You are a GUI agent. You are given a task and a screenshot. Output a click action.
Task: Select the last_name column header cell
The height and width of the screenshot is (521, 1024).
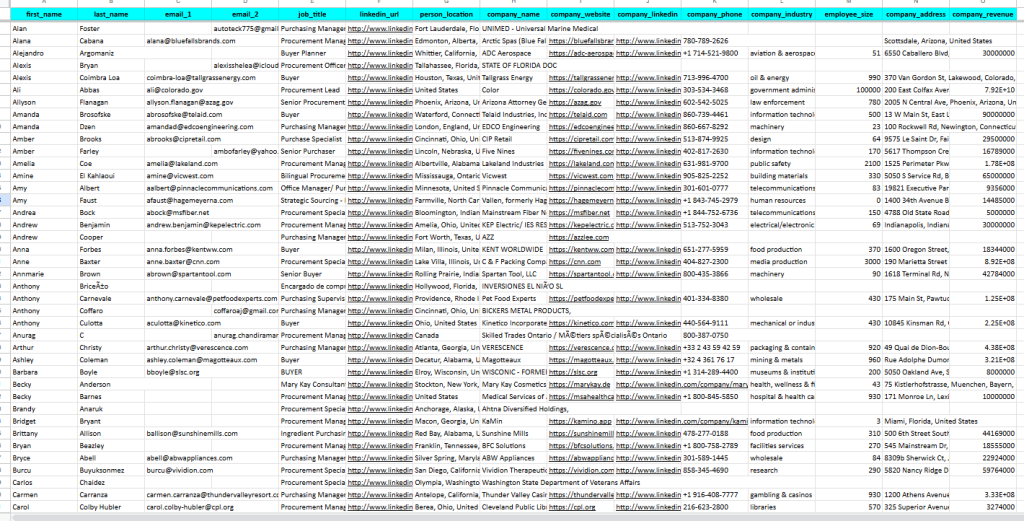110,14
